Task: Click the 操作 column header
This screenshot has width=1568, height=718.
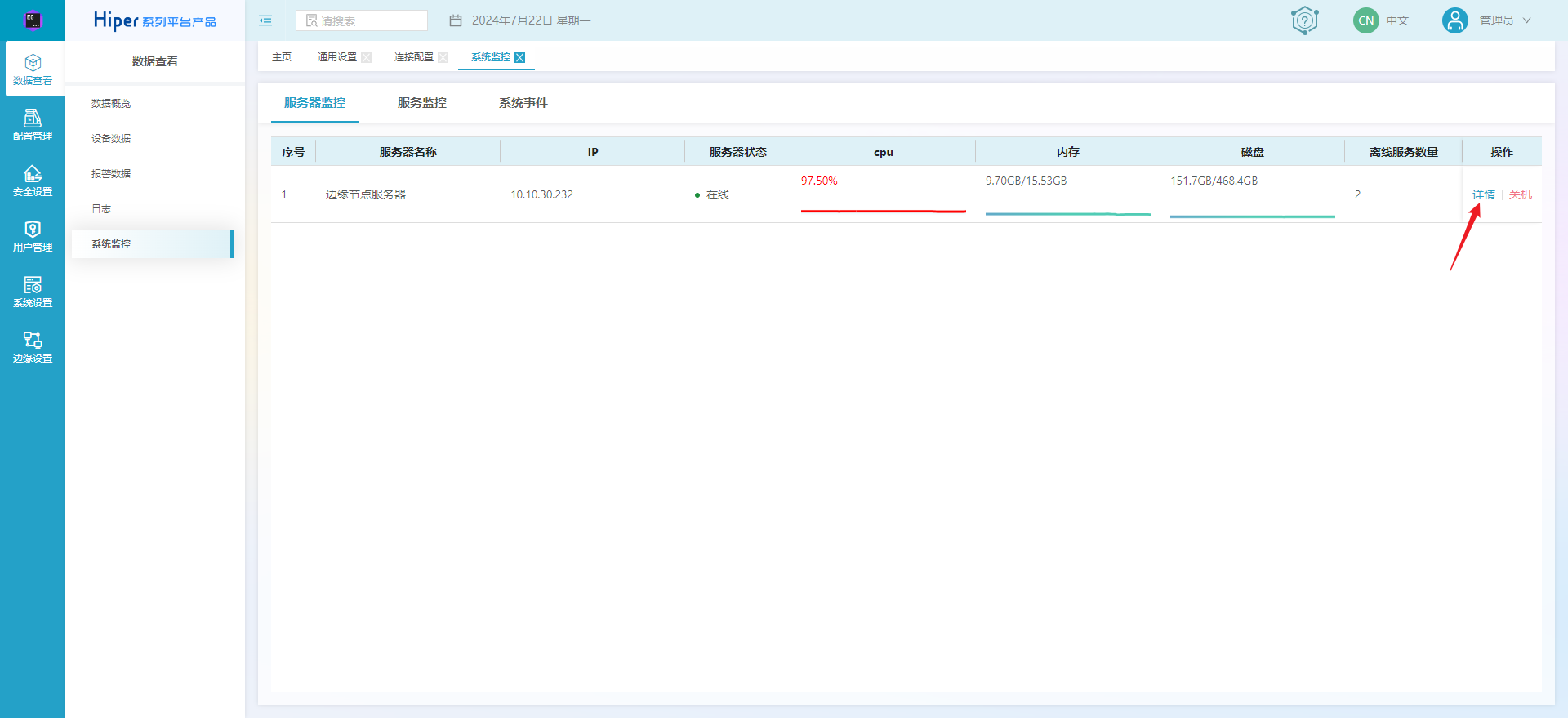Action: click(x=1502, y=152)
